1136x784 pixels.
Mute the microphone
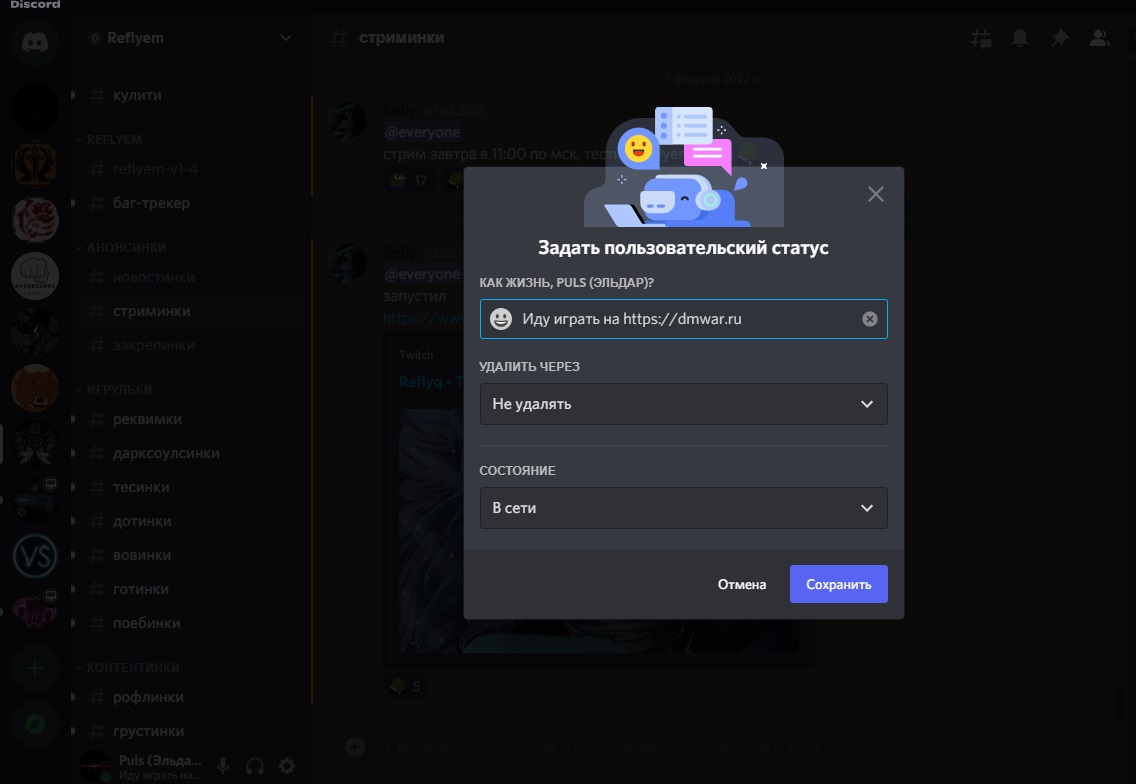click(223, 766)
